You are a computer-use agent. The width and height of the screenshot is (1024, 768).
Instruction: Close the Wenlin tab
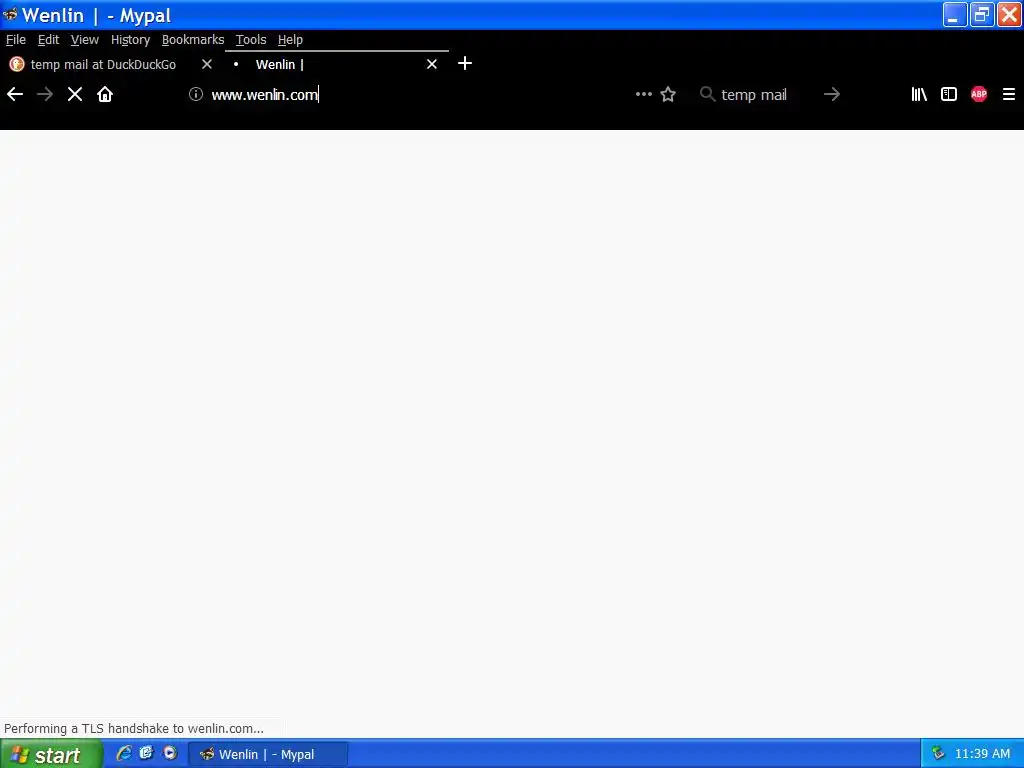(432, 64)
